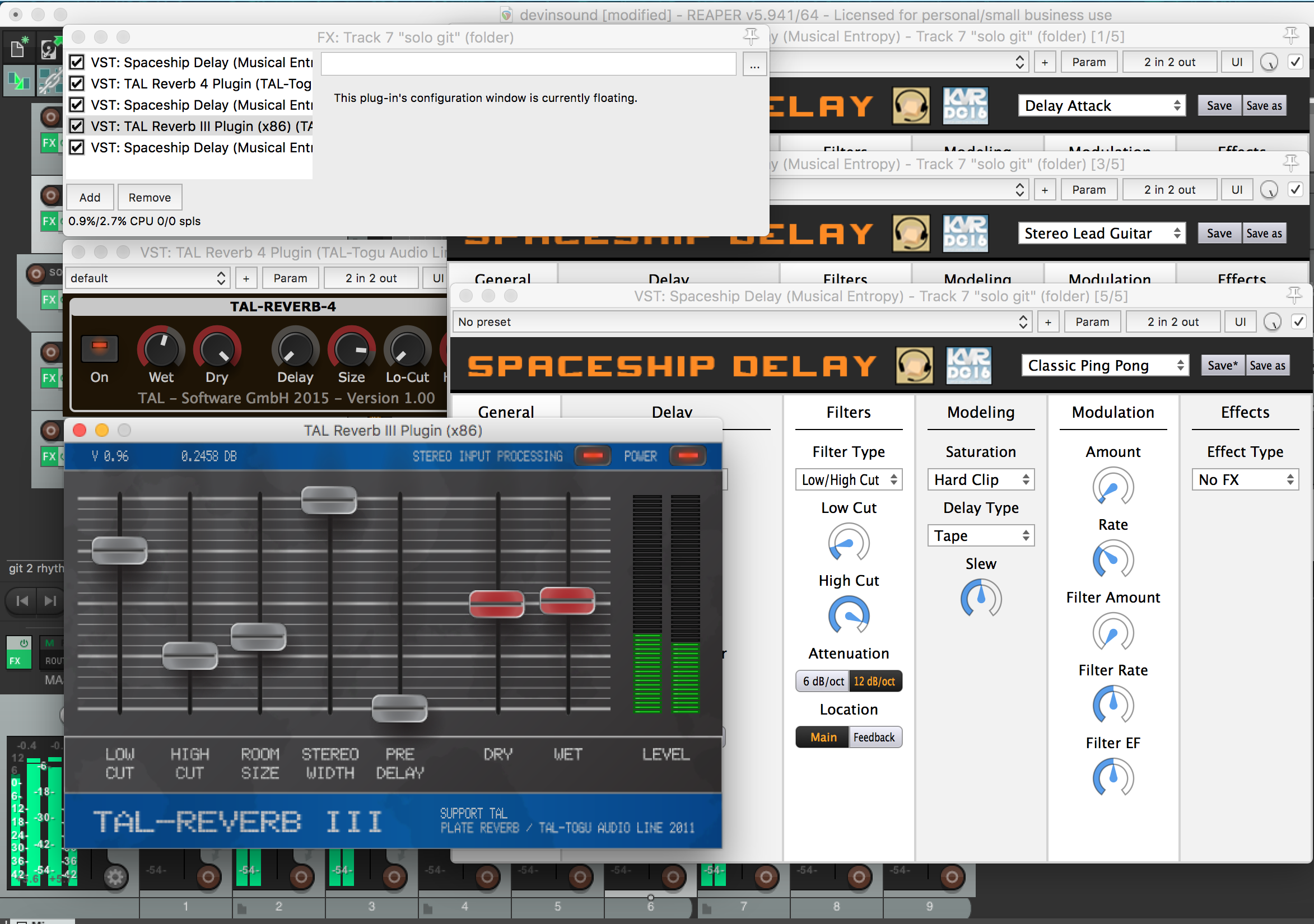Select the Classic Ping Pong preset dropdown
The image size is (1314, 924).
1100,363
